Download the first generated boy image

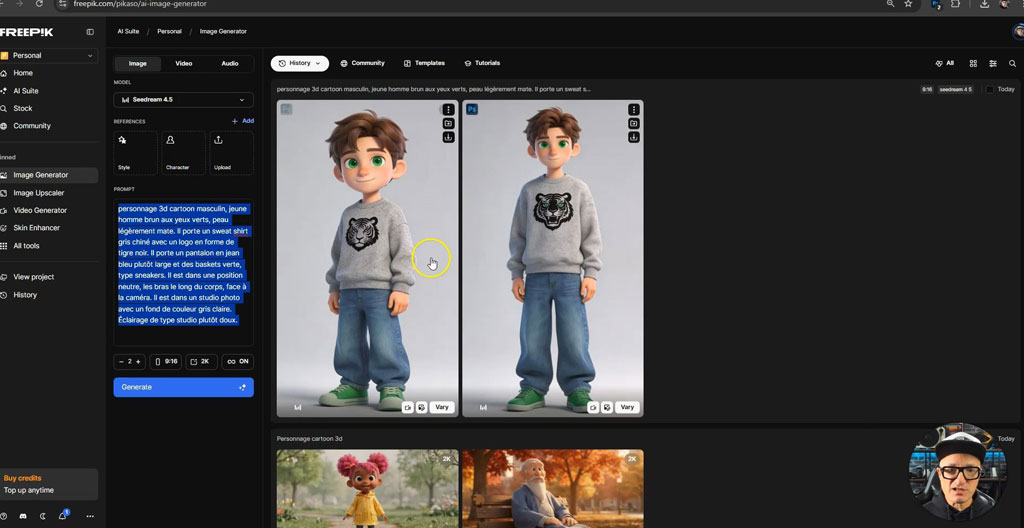pos(448,137)
